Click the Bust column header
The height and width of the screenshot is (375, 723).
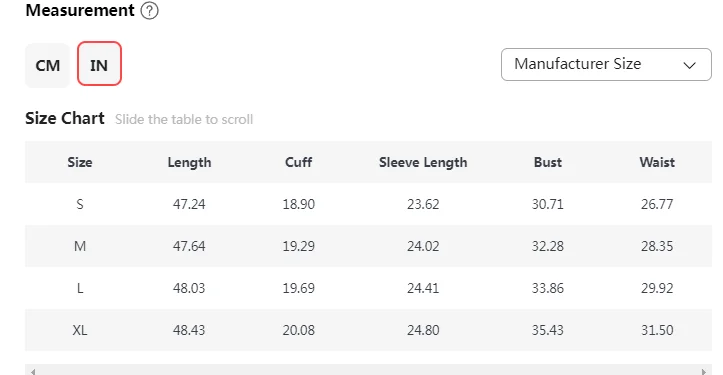(x=548, y=162)
